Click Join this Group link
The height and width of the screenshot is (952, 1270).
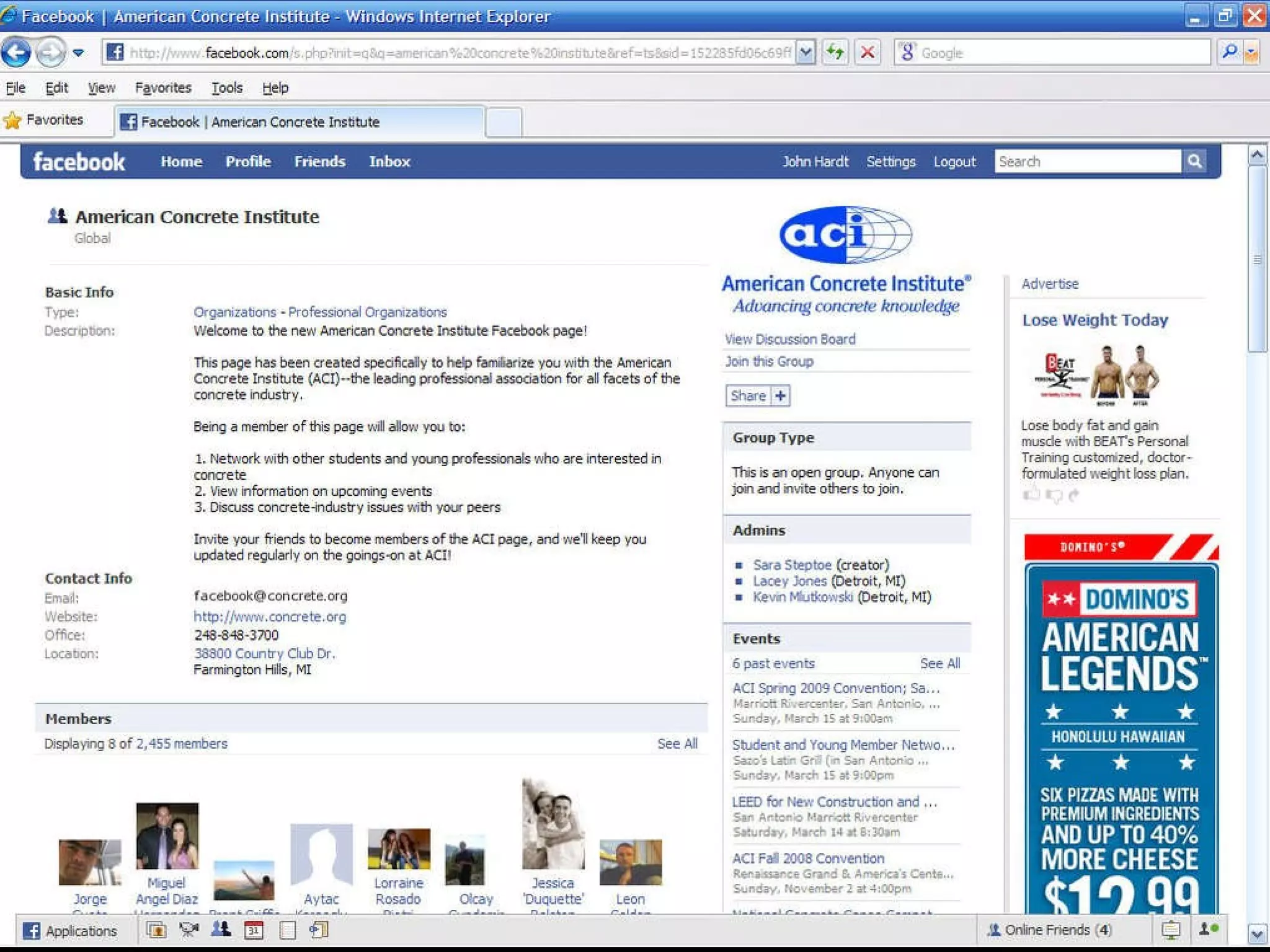point(769,361)
